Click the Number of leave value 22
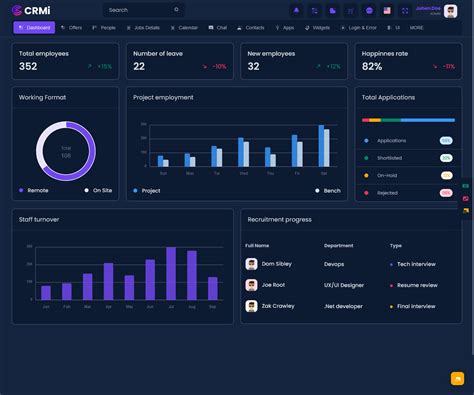This screenshot has width=474, height=395. [139, 66]
